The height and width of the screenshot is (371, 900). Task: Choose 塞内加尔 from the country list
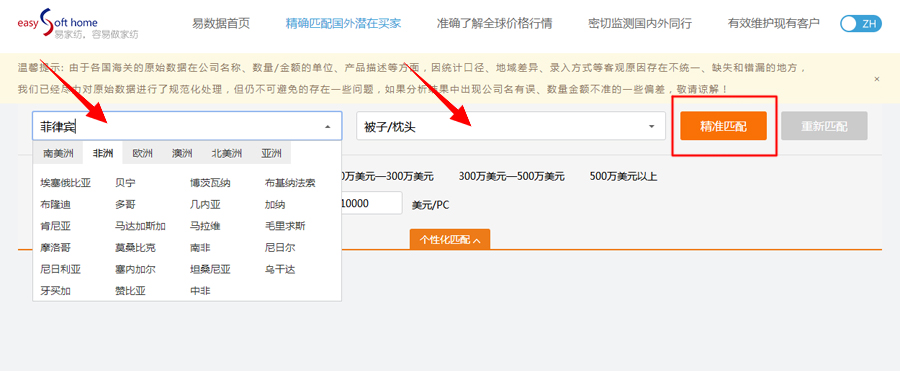point(135,269)
